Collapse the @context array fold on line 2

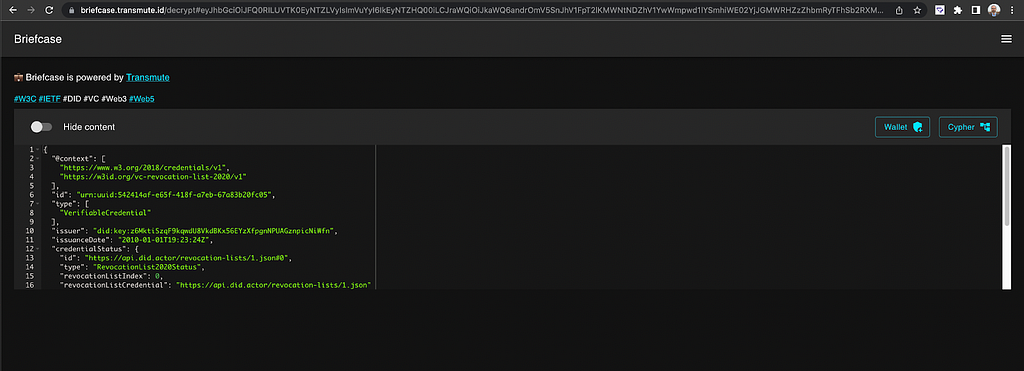click(38, 159)
